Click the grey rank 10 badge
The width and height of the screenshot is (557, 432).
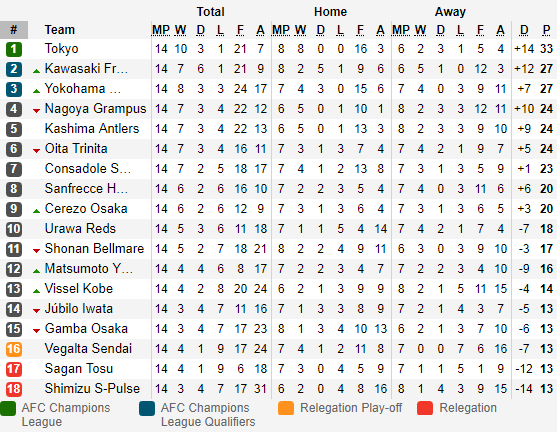point(14,229)
